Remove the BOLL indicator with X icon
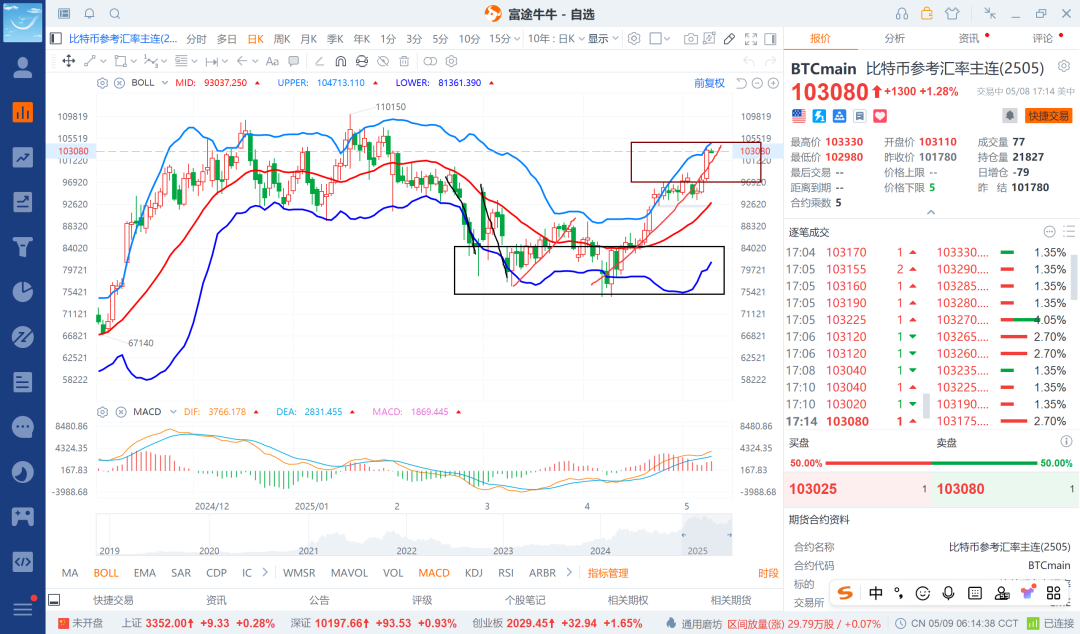The image size is (1080, 634). (119, 83)
